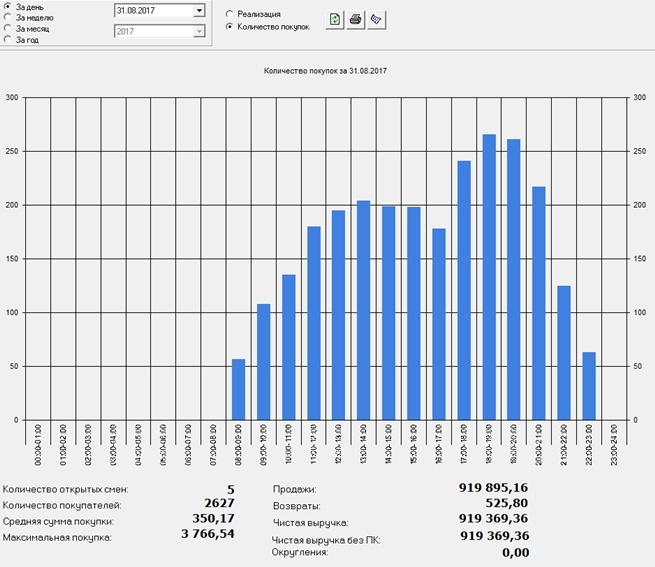
Task: Click the 'Продажи:' label
Action: [294, 489]
